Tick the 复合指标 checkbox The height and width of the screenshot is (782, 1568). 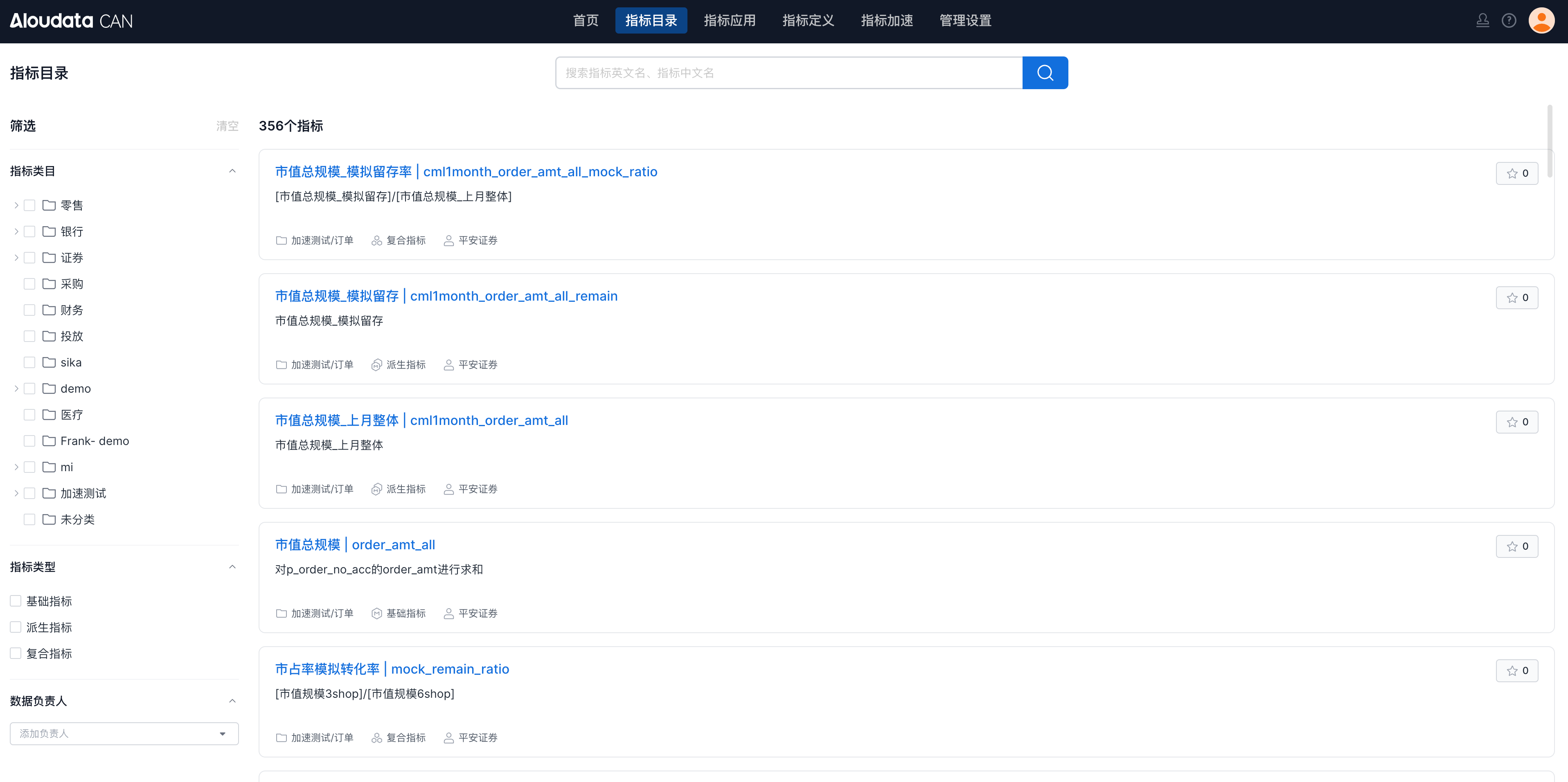pyautogui.click(x=16, y=654)
